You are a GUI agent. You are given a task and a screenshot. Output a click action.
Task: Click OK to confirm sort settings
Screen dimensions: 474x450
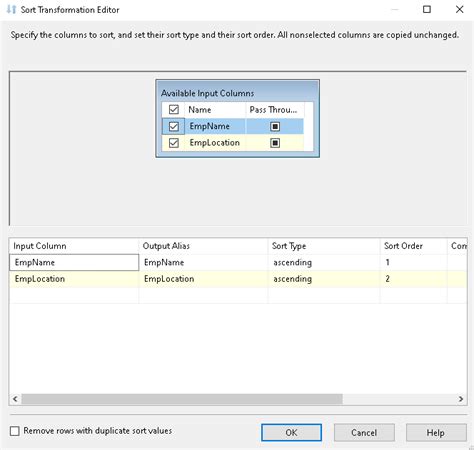[291, 432]
